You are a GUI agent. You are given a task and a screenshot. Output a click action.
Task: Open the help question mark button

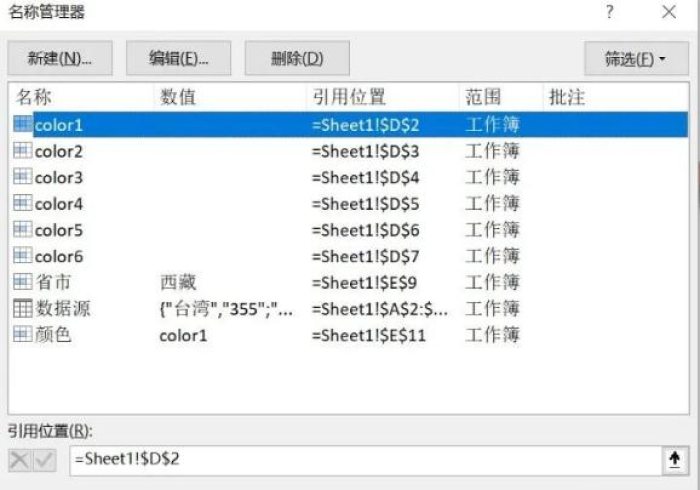tap(610, 12)
